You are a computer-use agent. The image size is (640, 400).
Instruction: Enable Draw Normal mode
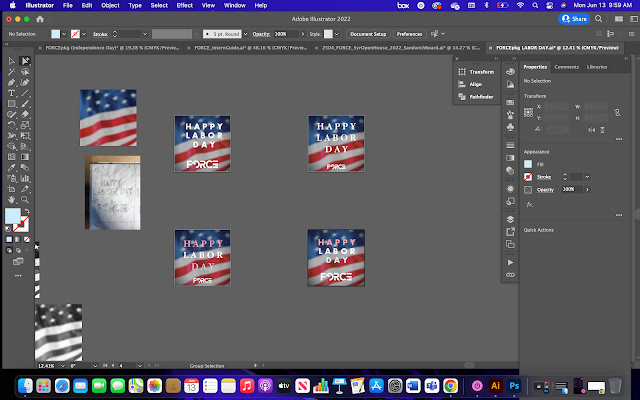coord(9,250)
